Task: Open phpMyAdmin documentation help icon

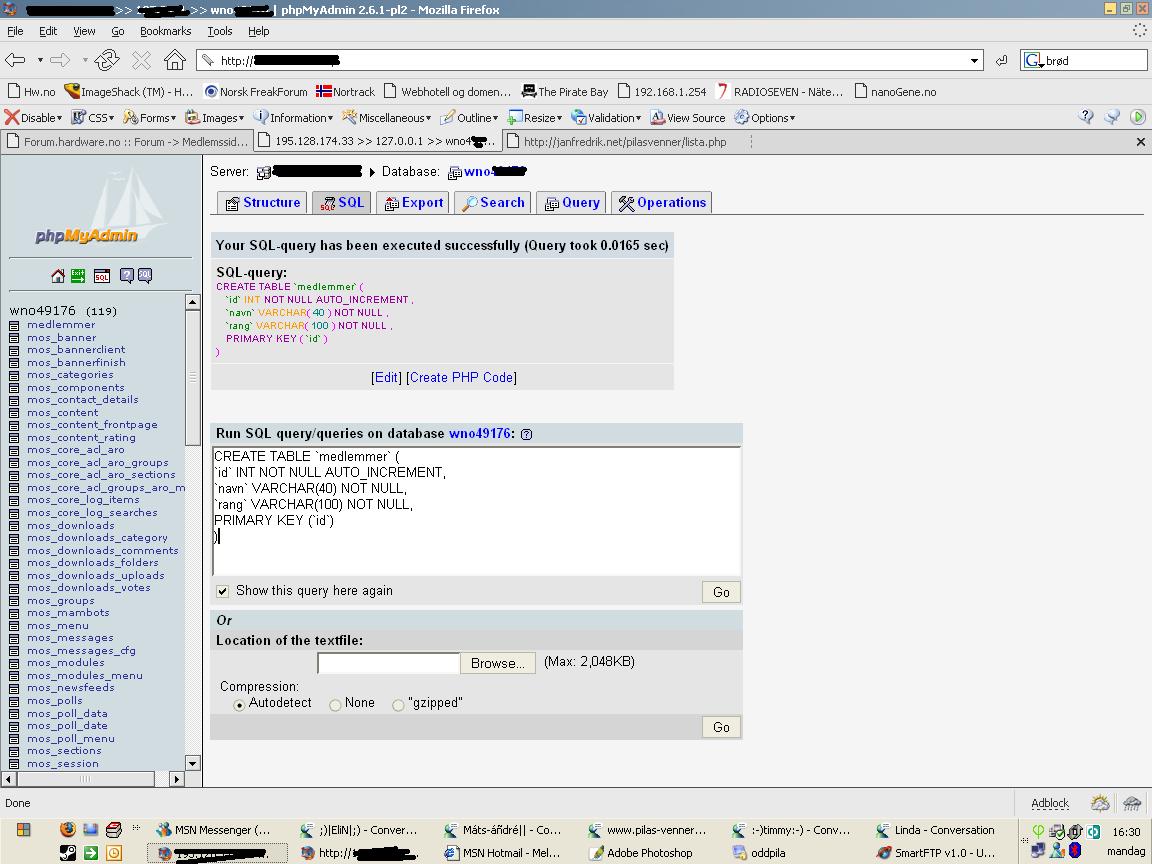Action: 126,276
